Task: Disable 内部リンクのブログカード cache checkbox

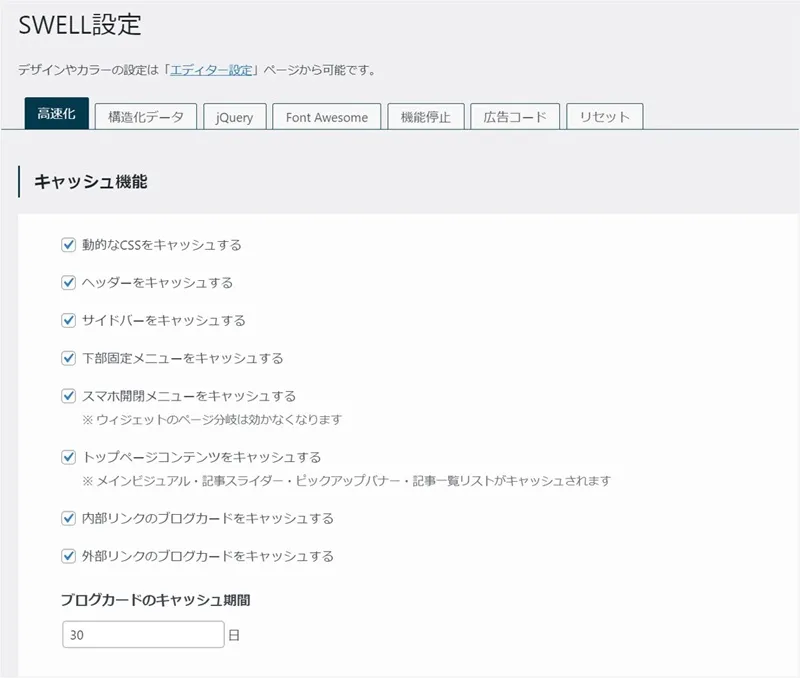Action: [x=69, y=519]
